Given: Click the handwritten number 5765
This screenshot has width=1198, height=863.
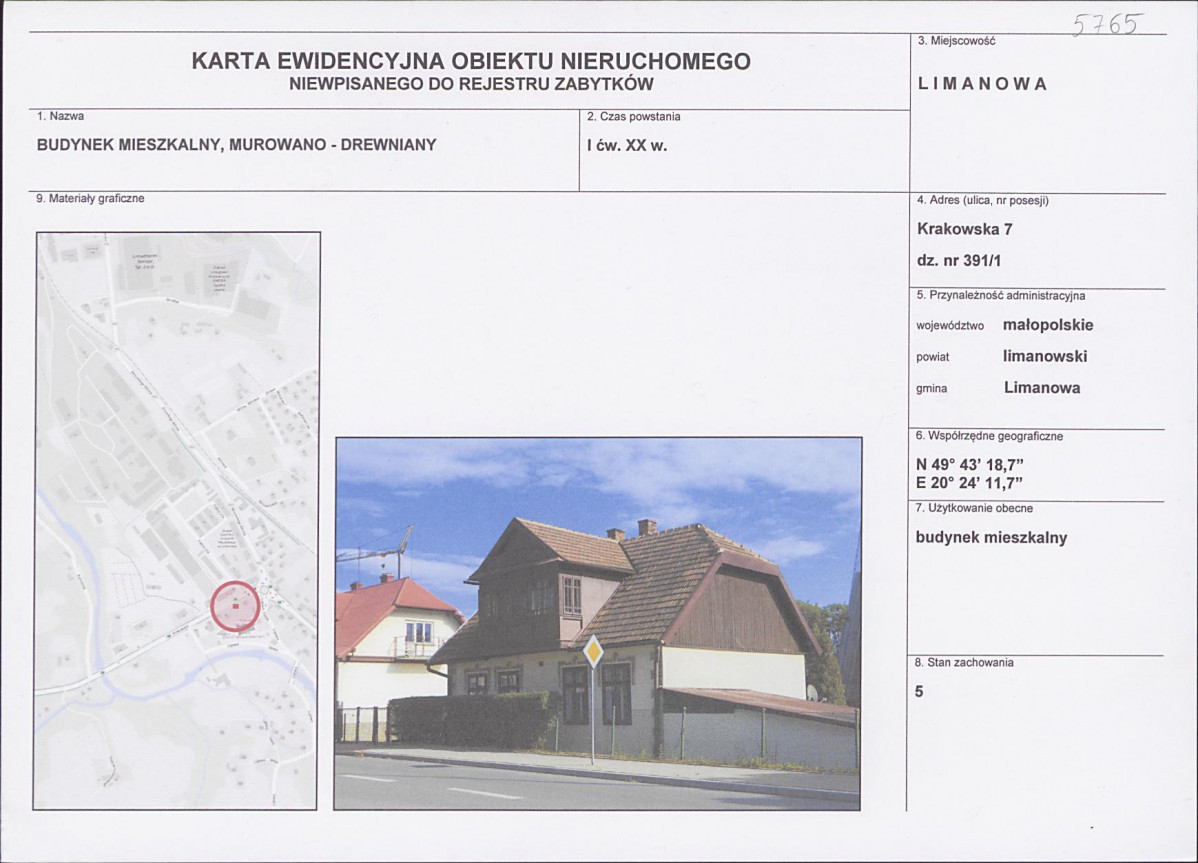Looking at the screenshot, I should 1107,25.
